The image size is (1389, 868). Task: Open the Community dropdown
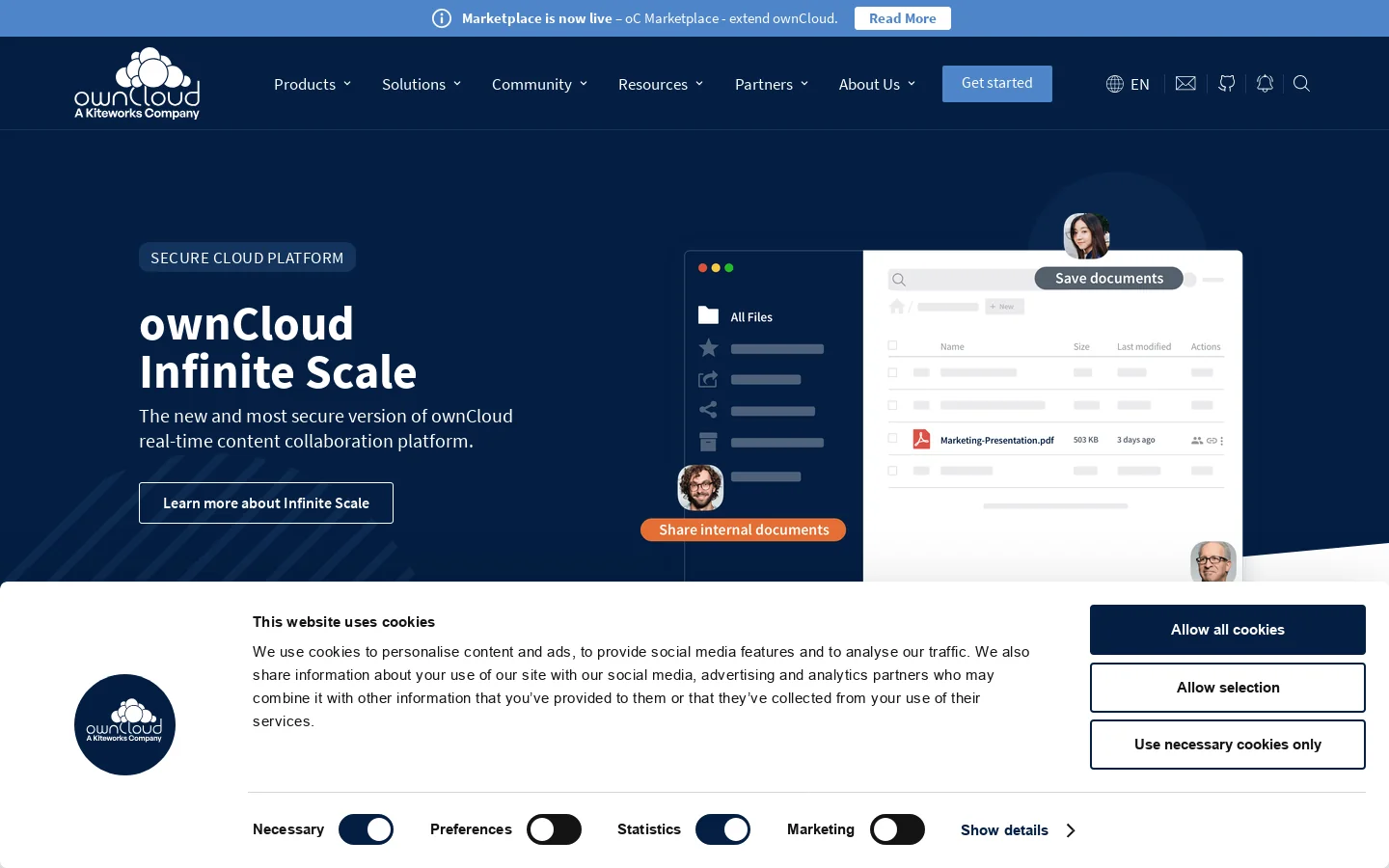pos(539,85)
